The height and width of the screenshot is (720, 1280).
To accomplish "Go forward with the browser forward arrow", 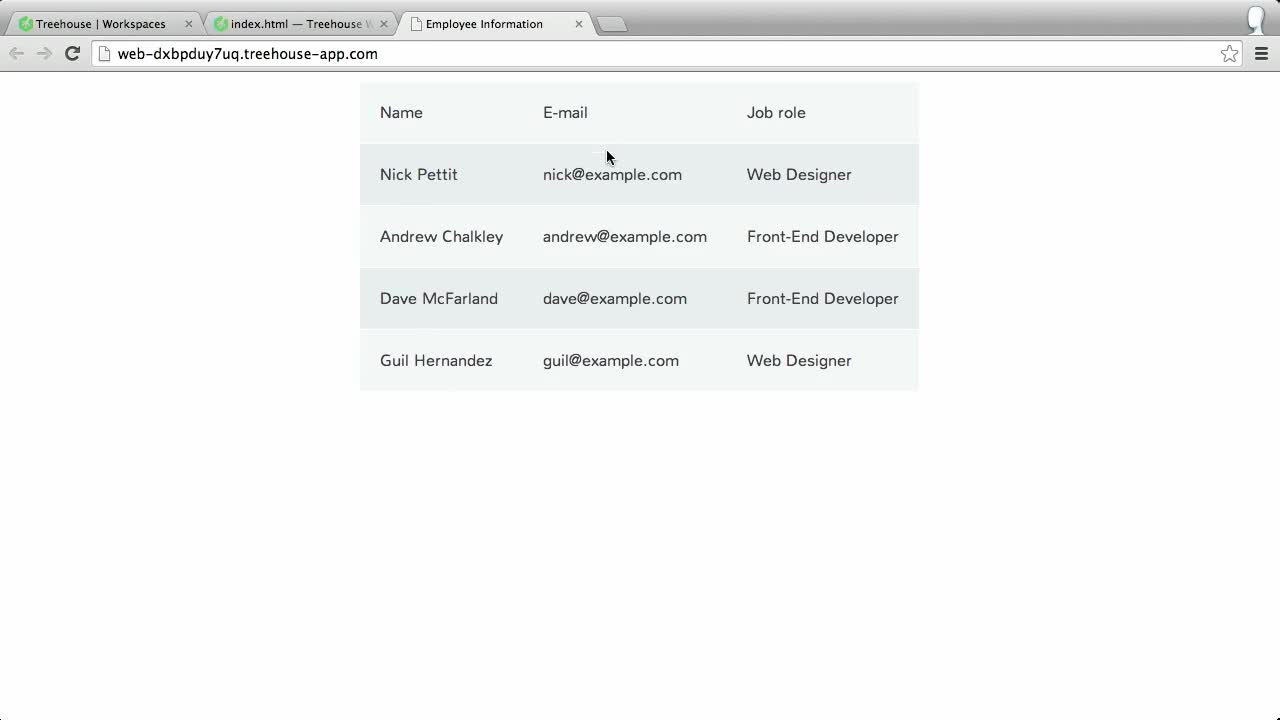I will (44, 54).
